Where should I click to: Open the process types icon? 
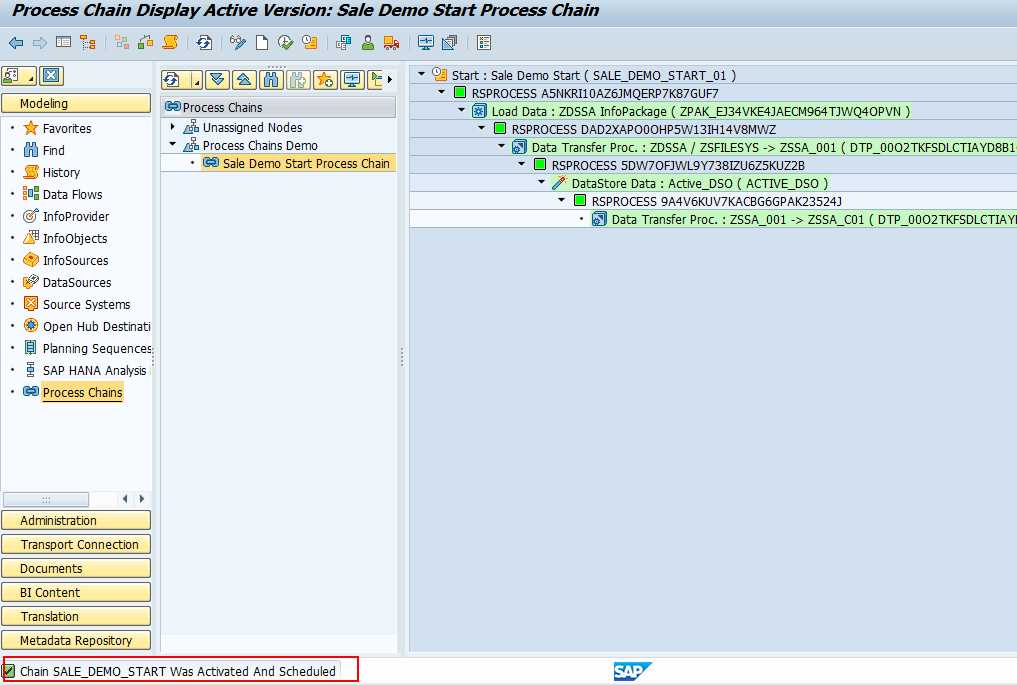coord(344,43)
